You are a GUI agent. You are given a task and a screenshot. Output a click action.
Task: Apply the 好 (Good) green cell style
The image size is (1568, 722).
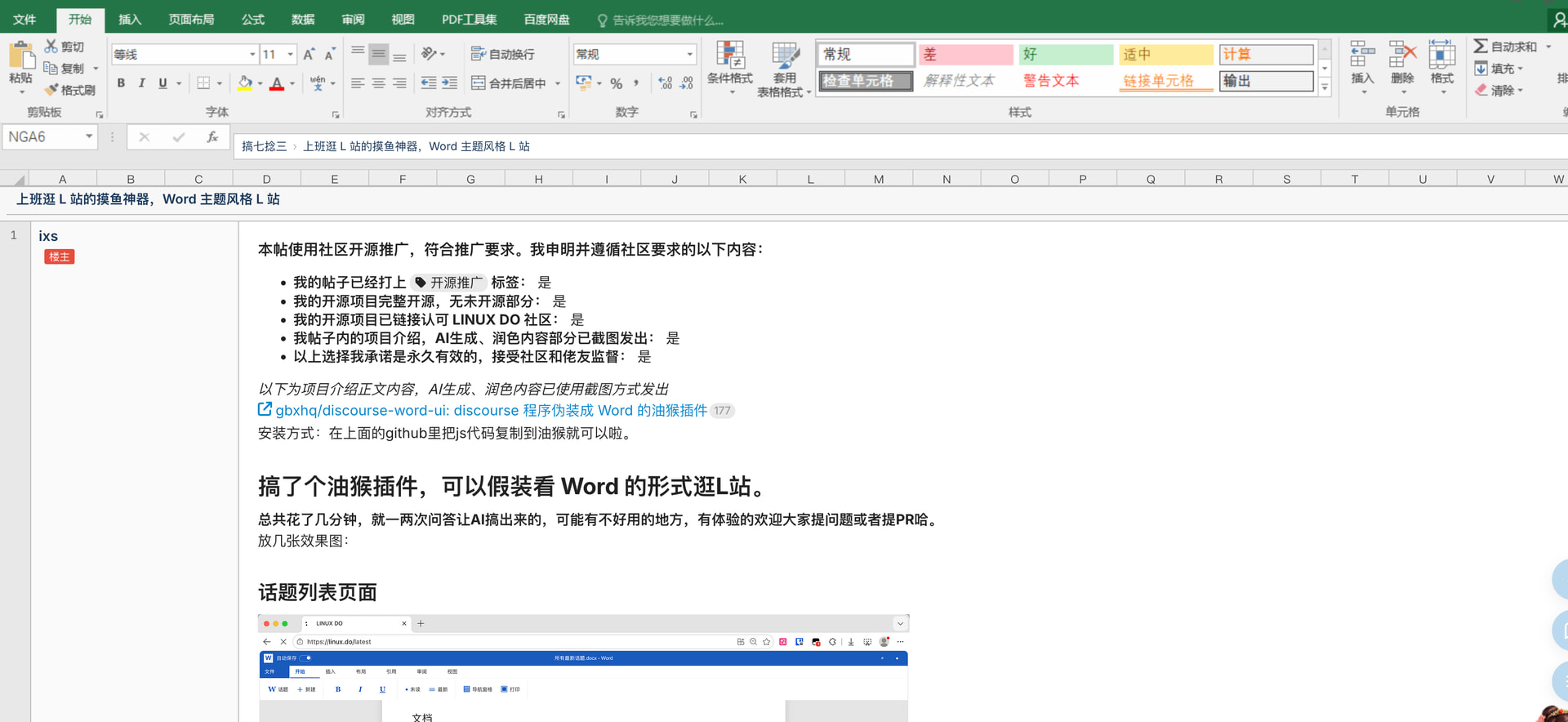pos(1066,54)
